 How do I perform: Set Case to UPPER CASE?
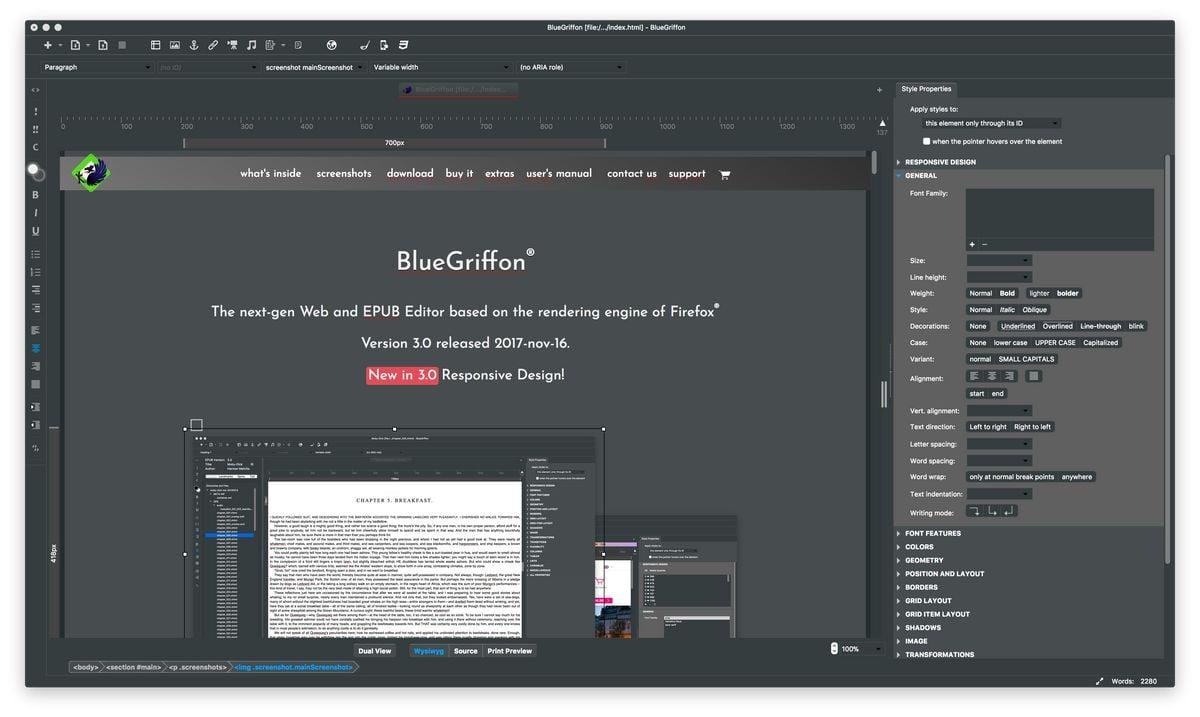click(1056, 342)
